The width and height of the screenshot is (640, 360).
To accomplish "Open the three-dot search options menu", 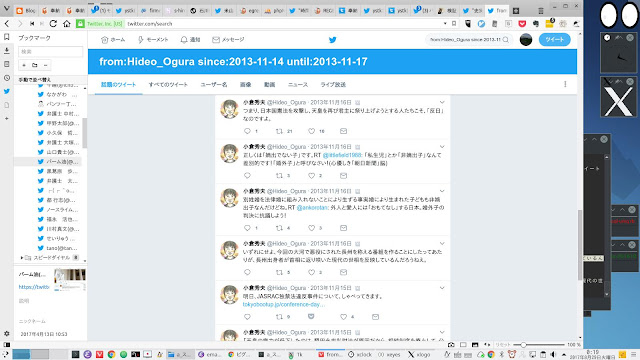I will coord(565,84).
